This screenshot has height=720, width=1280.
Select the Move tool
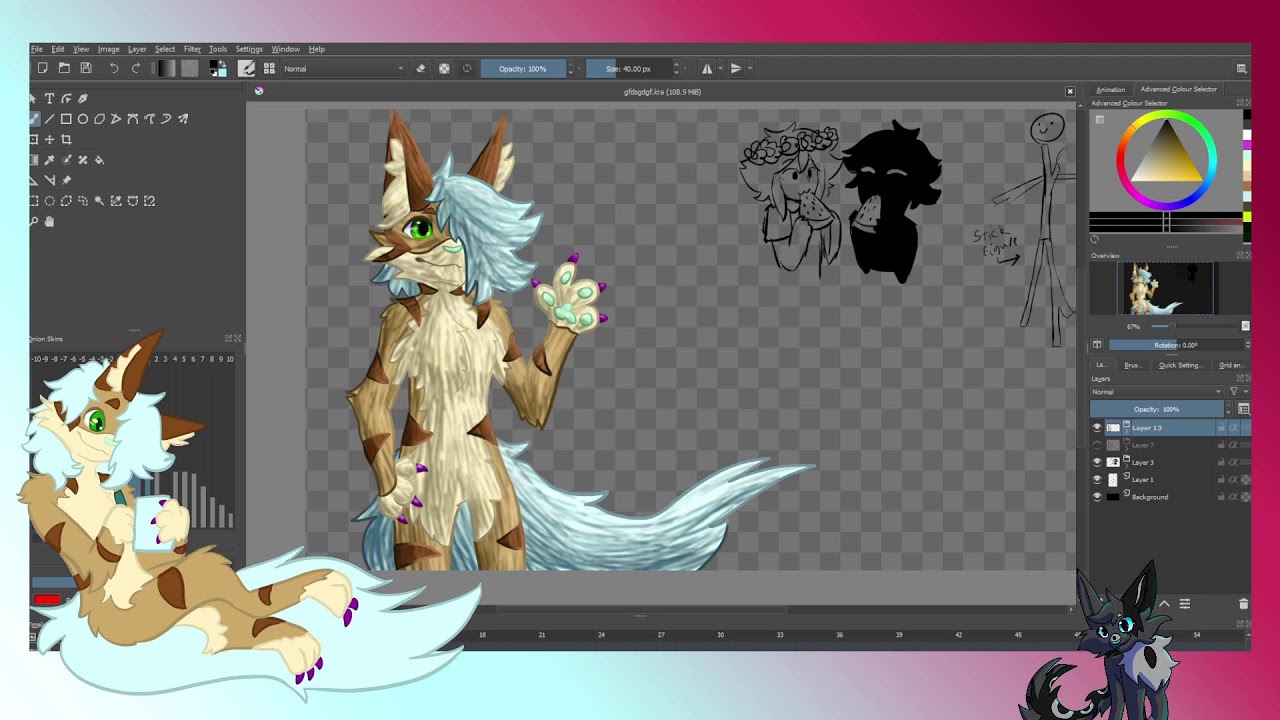(49, 139)
